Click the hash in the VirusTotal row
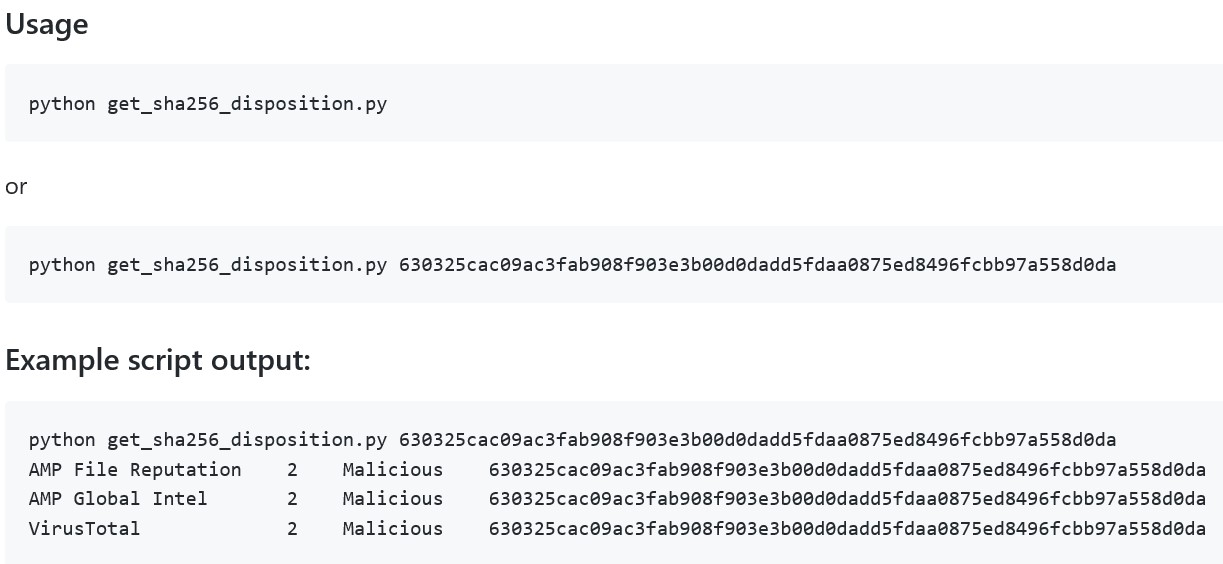Viewport: 1223px width, 564px height. (847, 528)
